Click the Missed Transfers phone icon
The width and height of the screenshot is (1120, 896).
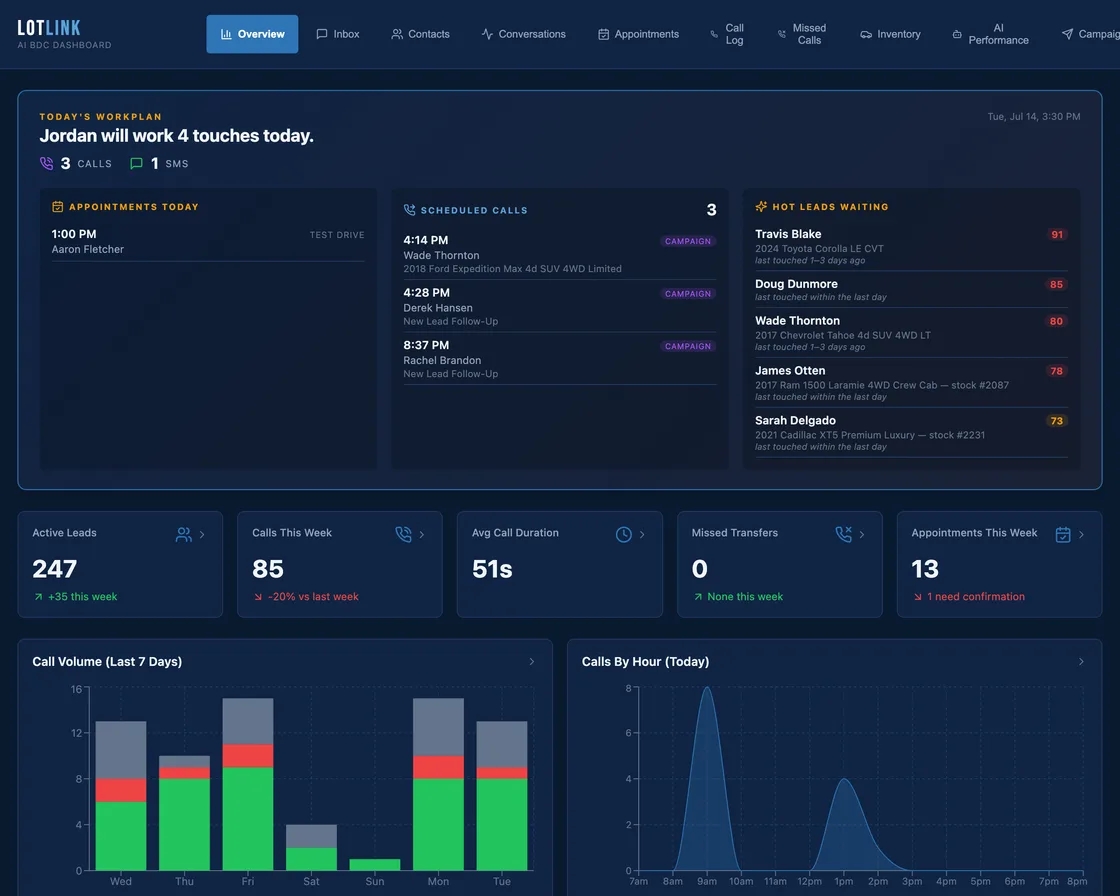[844, 534]
